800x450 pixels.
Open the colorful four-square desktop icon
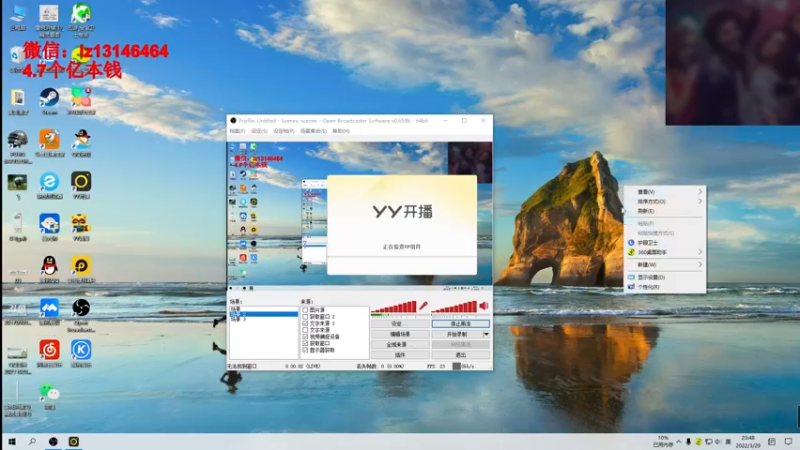point(81,97)
